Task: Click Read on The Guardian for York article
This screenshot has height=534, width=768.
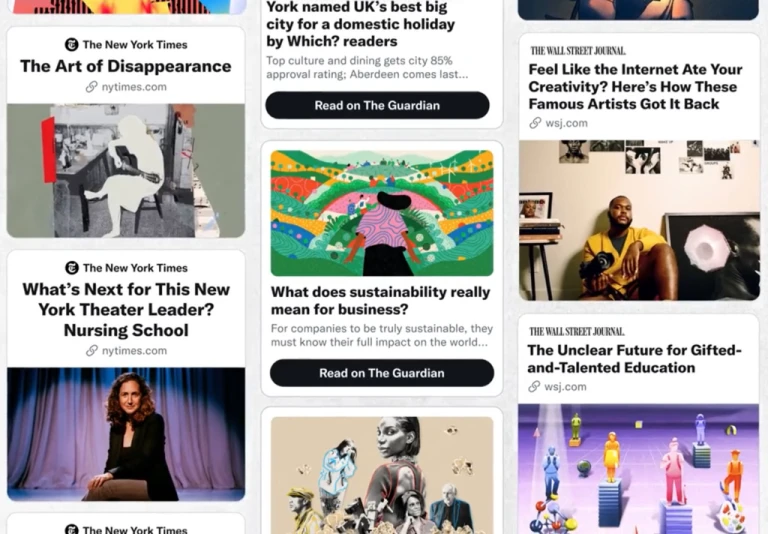Action: pyautogui.click(x=377, y=105)
